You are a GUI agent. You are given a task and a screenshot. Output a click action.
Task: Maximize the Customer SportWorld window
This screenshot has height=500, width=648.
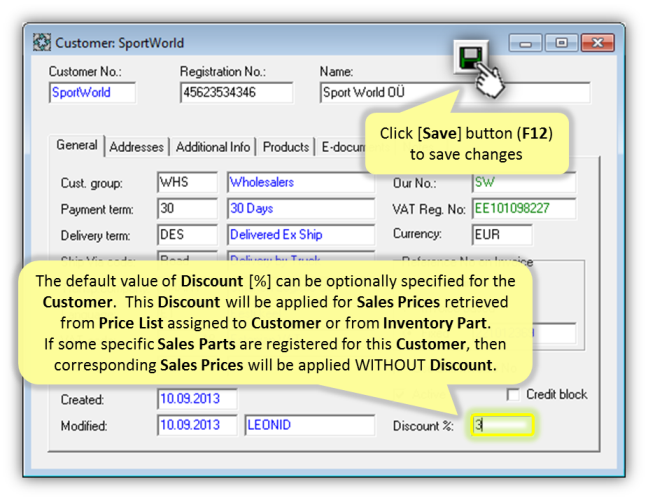[561, 43]
